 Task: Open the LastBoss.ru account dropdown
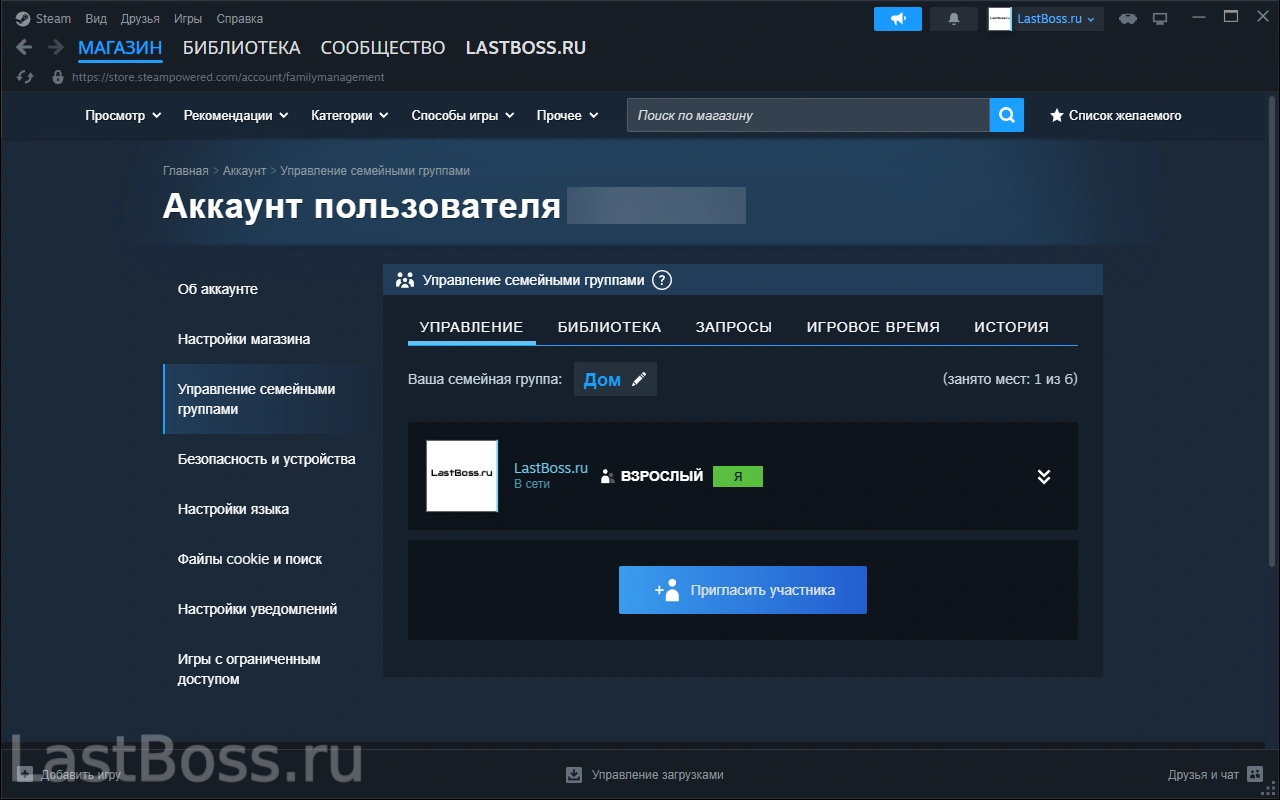point(1046,19)
